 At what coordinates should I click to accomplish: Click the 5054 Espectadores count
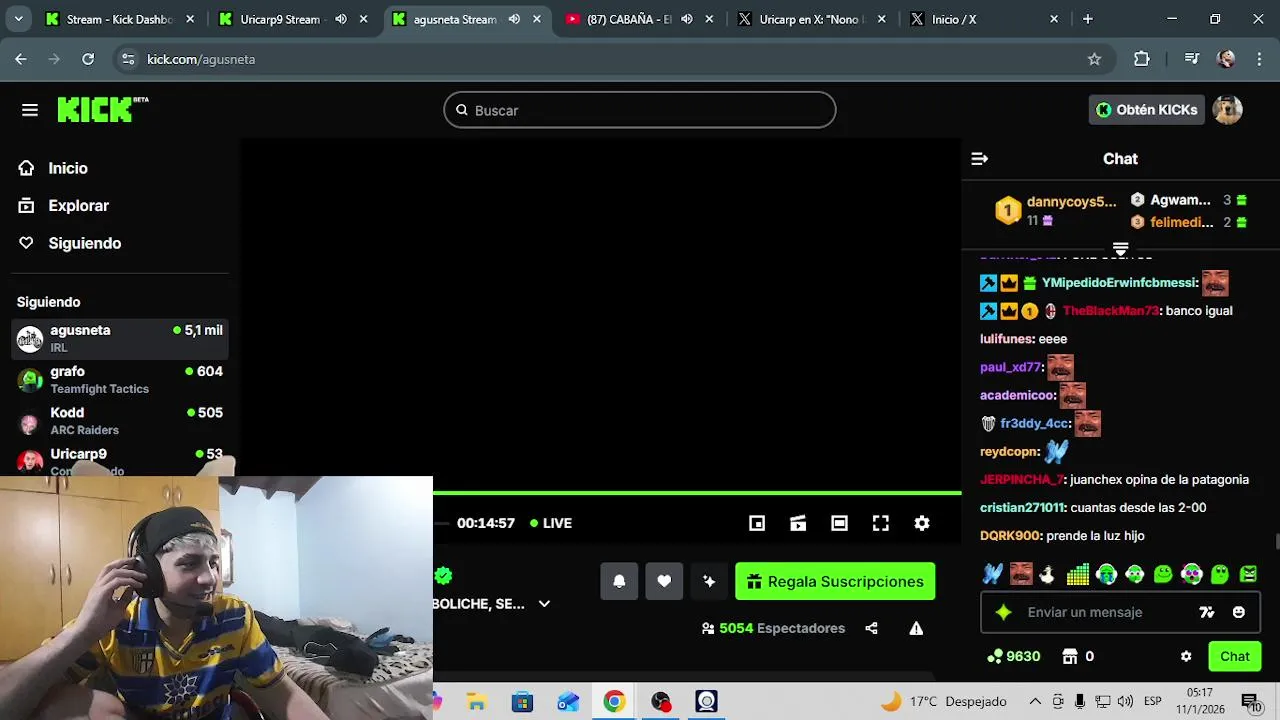[x=773, y=628]
